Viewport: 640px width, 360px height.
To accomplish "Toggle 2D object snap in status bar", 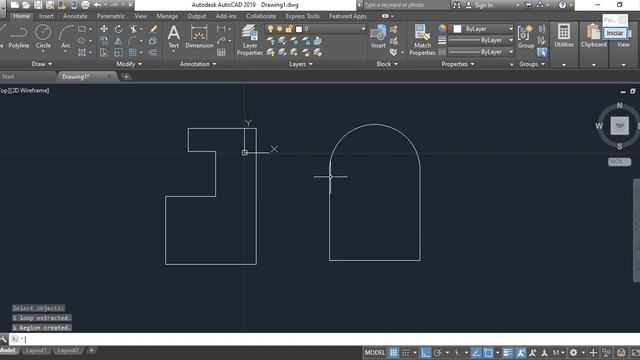I will coord(488,353).
